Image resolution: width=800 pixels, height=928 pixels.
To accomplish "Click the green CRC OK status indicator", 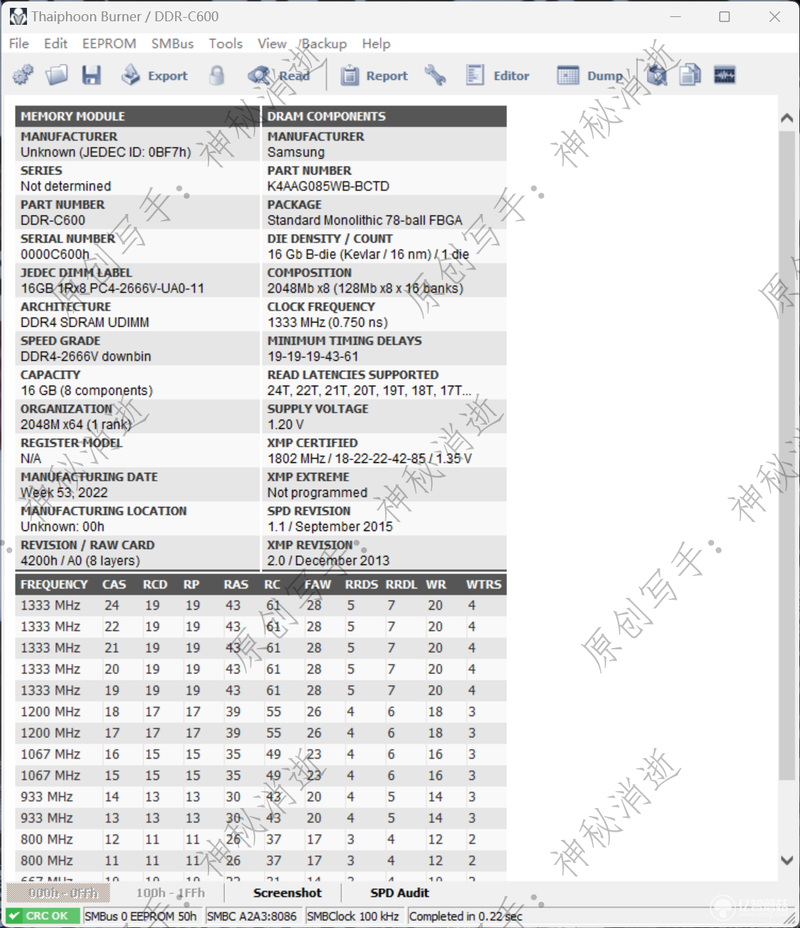I will (44, 916).
